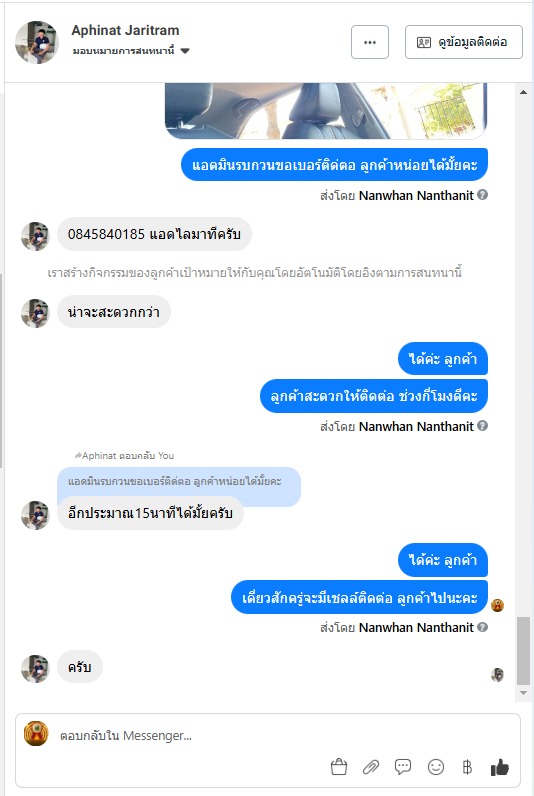Click the reaction emoji beside last blue message
Screen dimensions: 534x796
pyautogui.click(x=497, y=605)
